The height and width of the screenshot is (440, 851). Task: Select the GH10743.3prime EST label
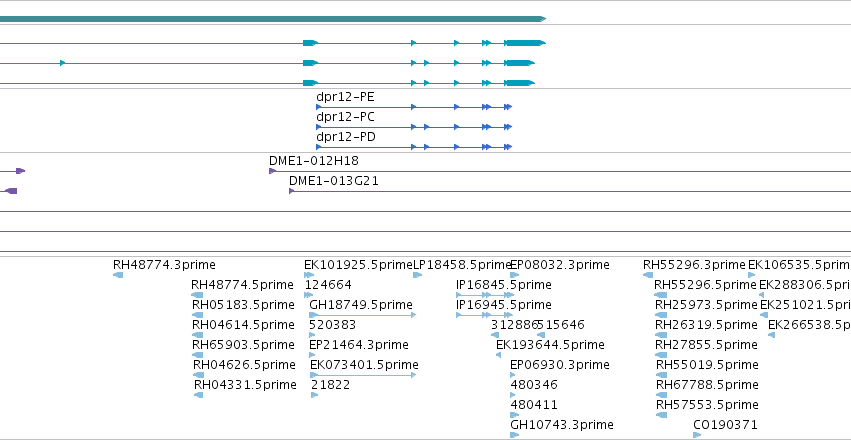[x=562, y=424]
